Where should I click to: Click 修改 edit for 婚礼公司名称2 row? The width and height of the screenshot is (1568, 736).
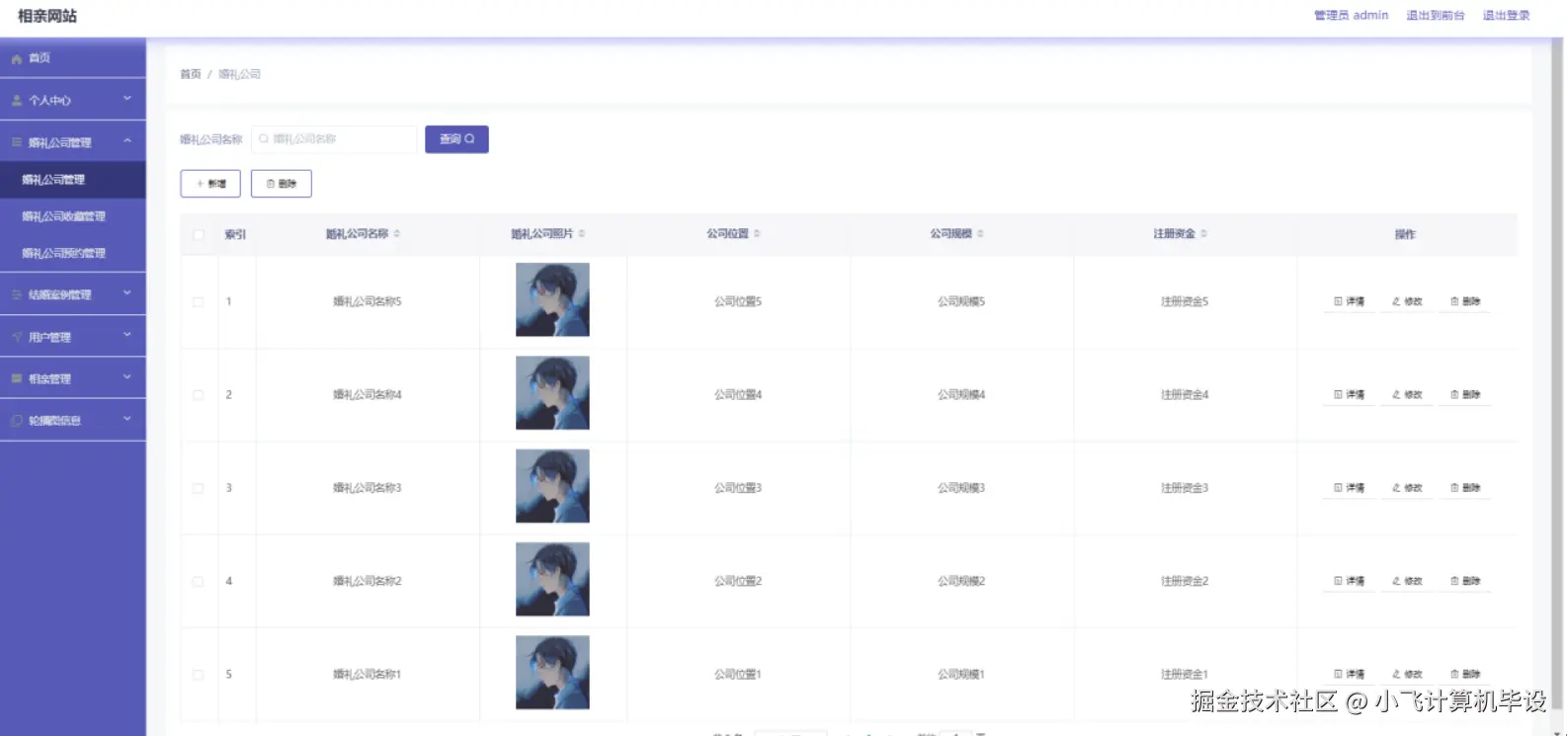pos(1407,581)
